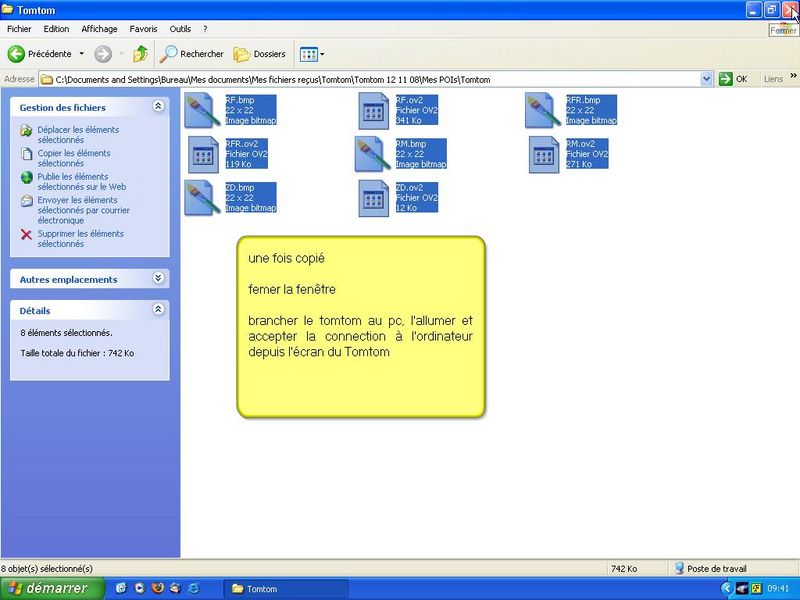This screenshot has width=800, height=600.
Task: Click the folder icon in the address bar
Action: tap(47, 79)
